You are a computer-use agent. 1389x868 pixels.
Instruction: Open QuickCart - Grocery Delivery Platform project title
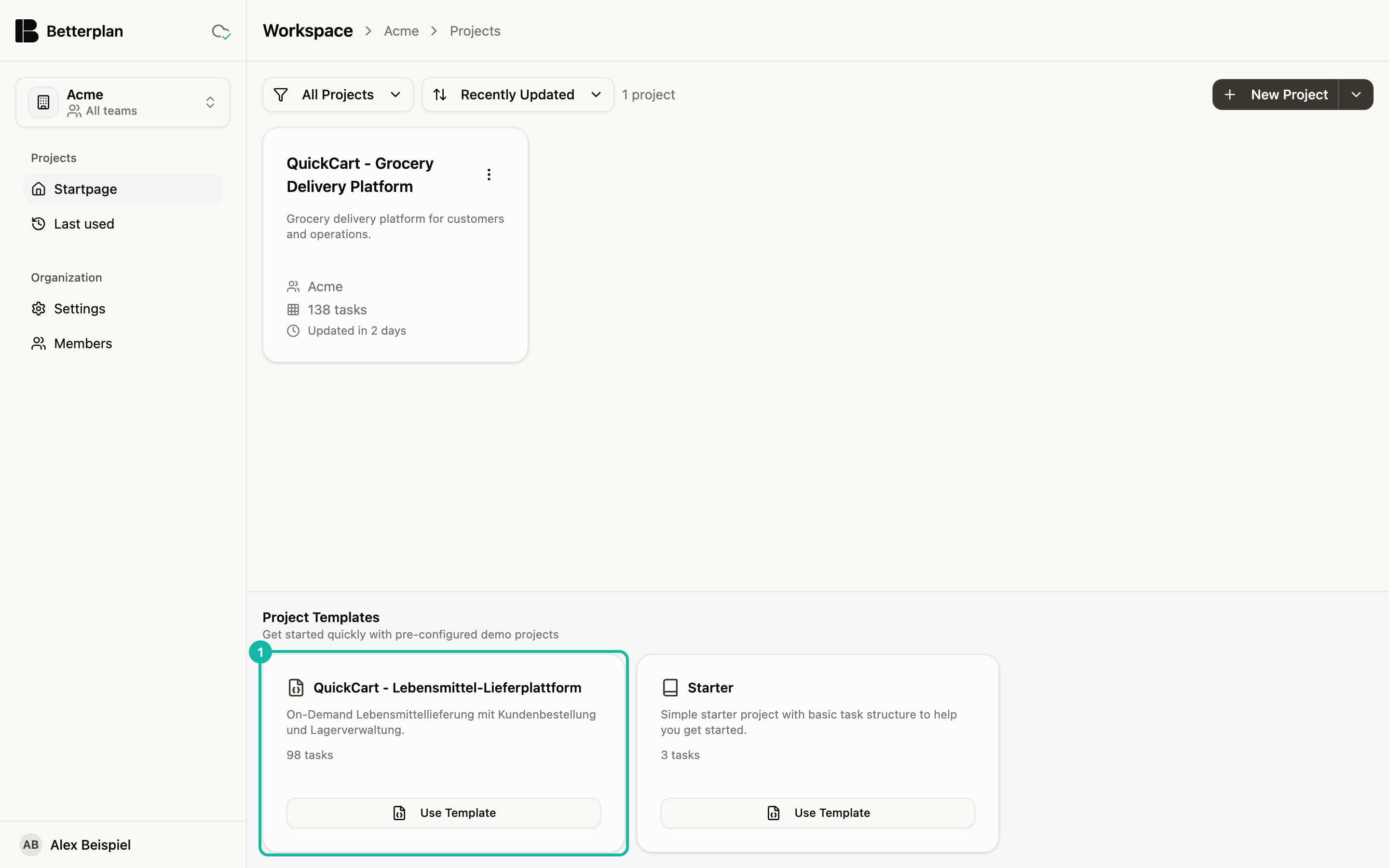coord(360,175)
